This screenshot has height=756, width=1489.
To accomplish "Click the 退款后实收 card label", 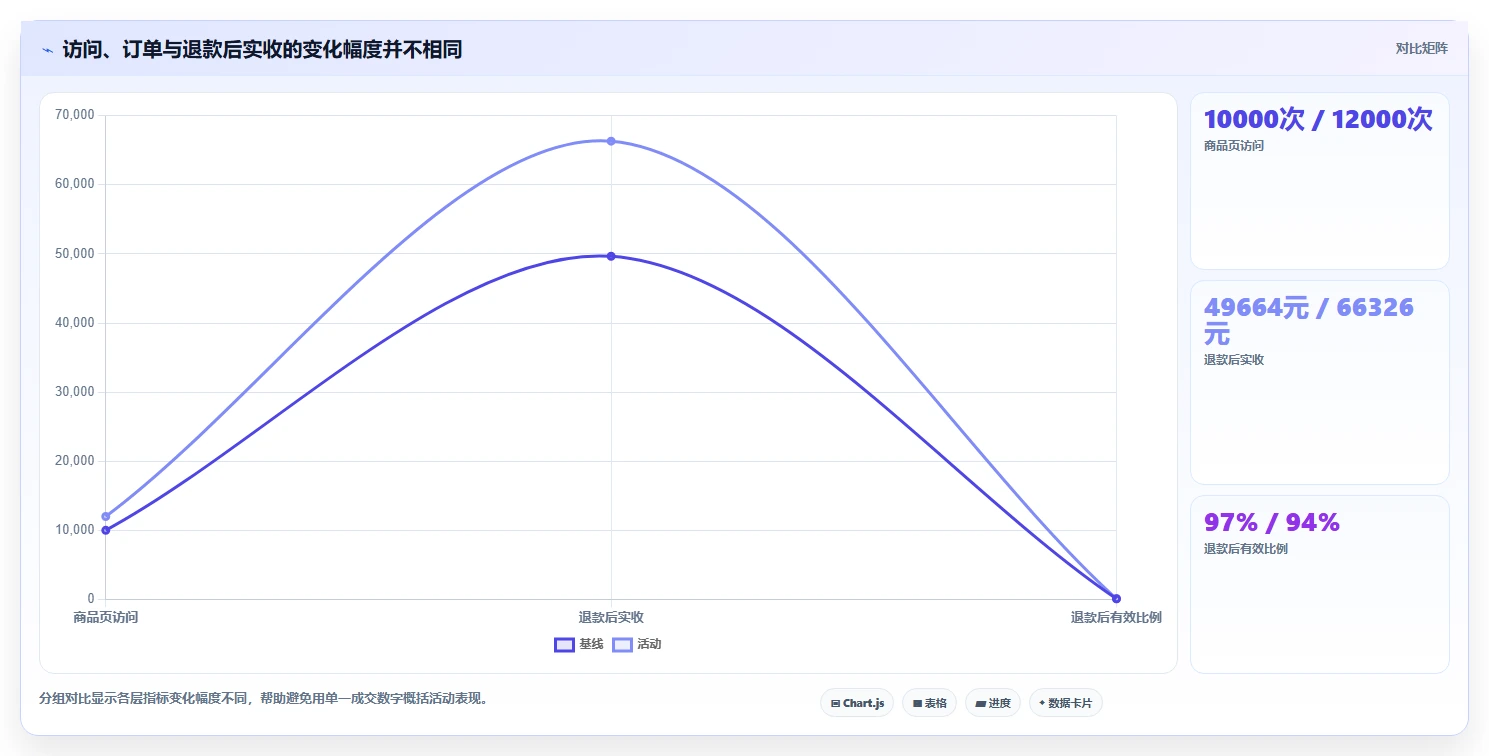I will click(1234, 360).
